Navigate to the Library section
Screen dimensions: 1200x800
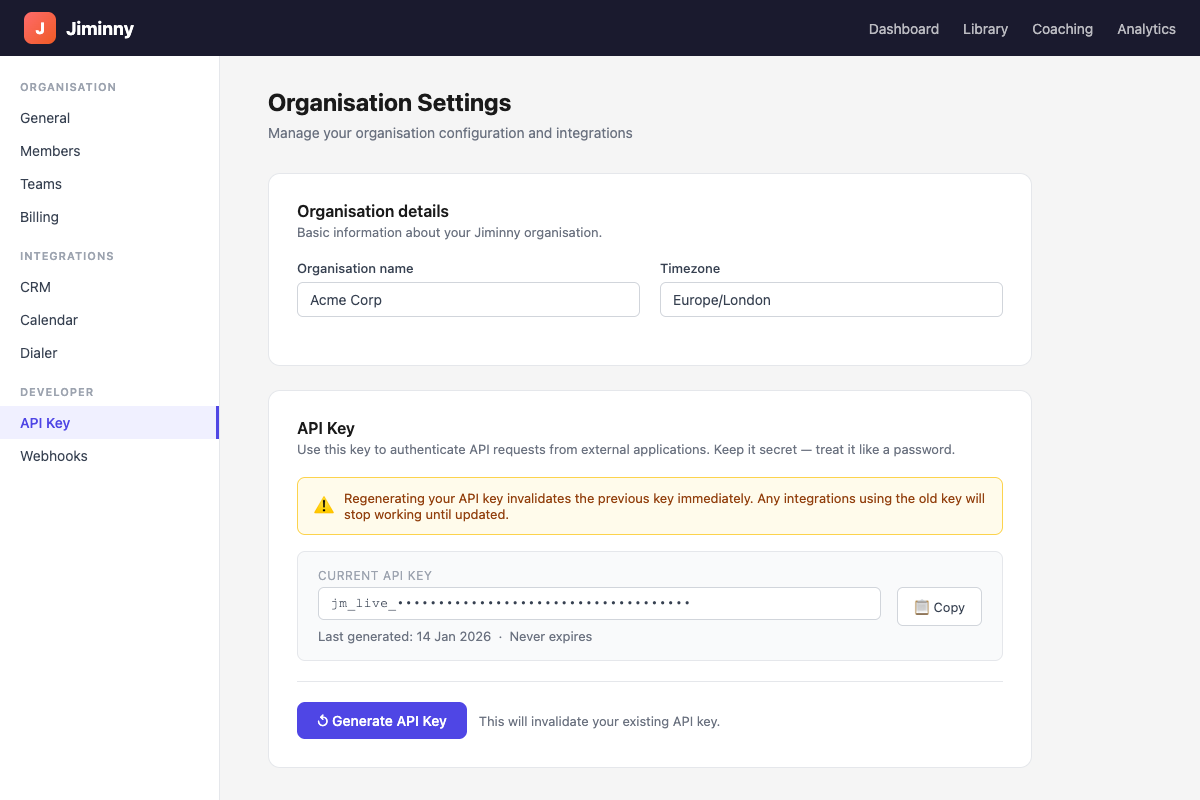985,29
